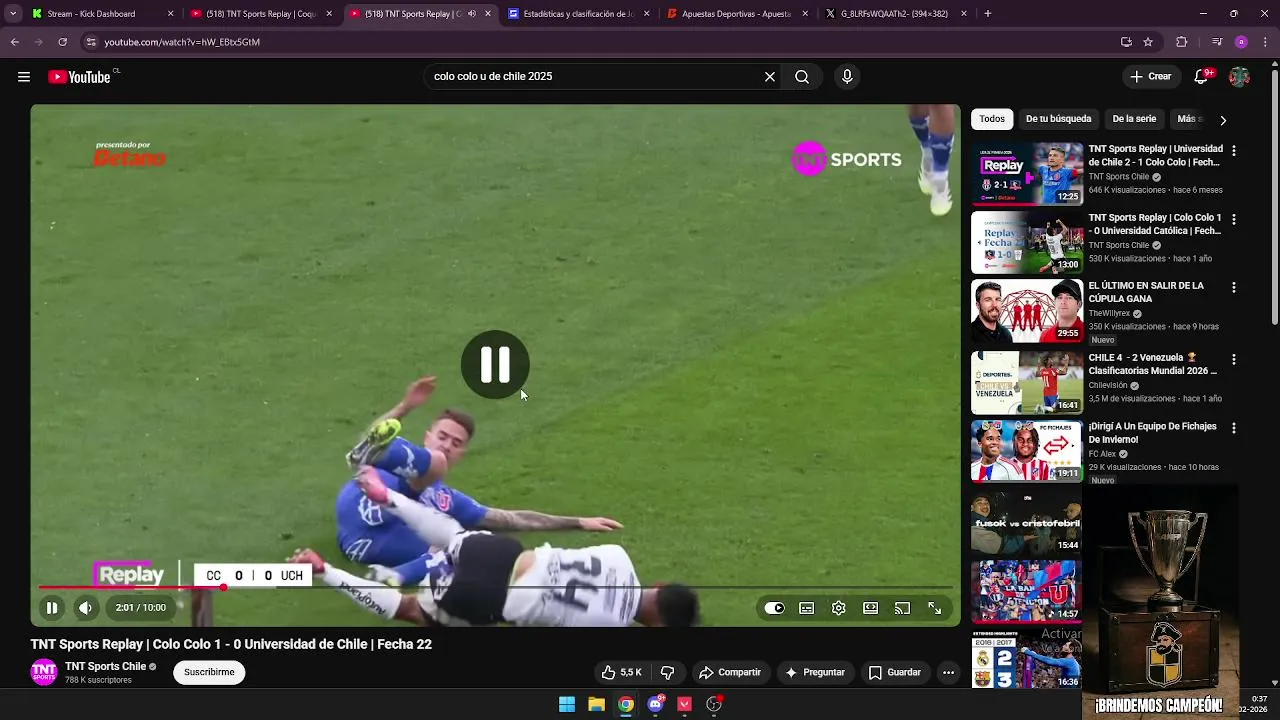Open the TNT Sports channel avatar
The height and width of the screenshot is (720, 1280).
(44, 672)
